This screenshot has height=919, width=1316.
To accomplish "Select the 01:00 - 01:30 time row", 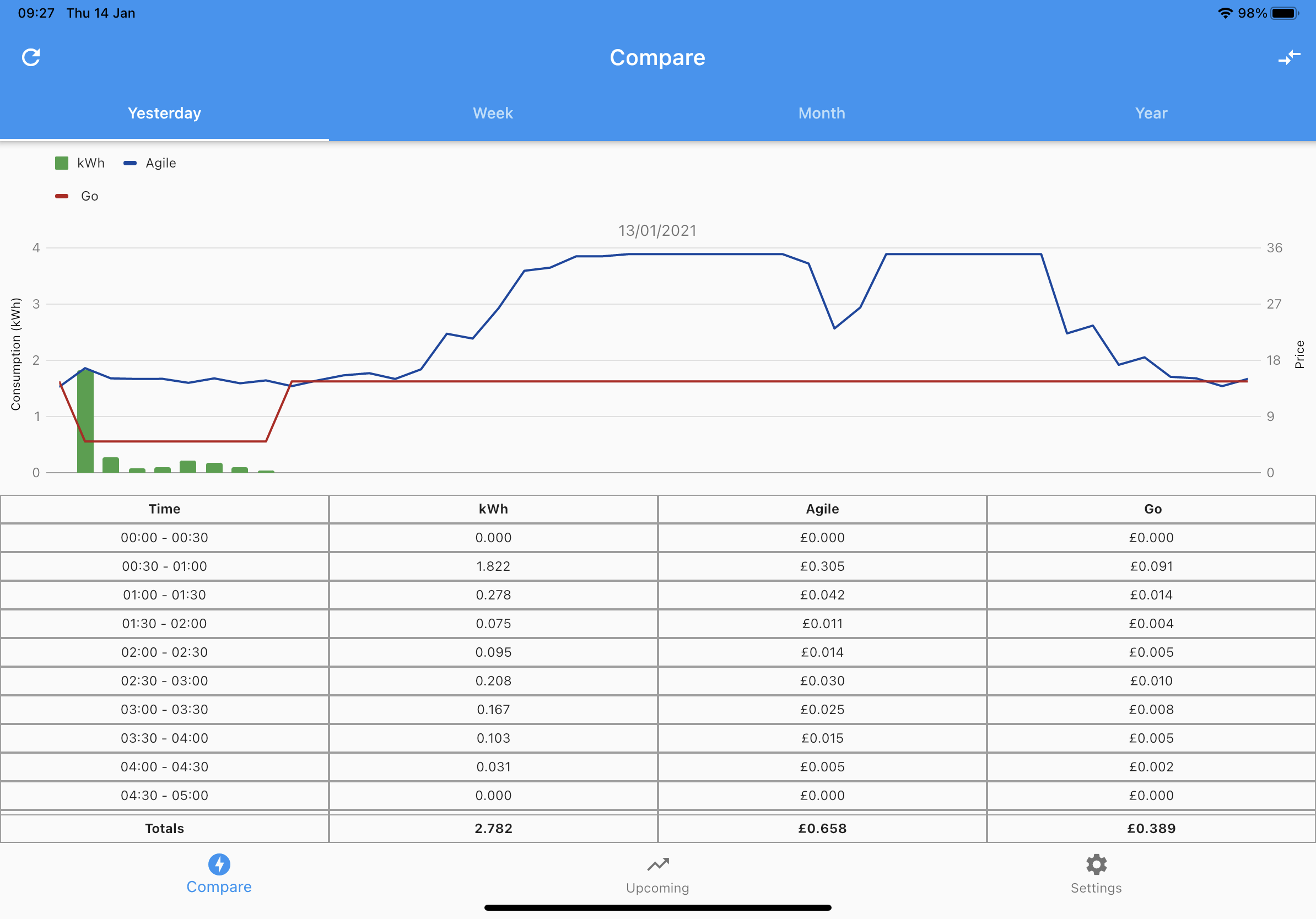I will (164, 594).
